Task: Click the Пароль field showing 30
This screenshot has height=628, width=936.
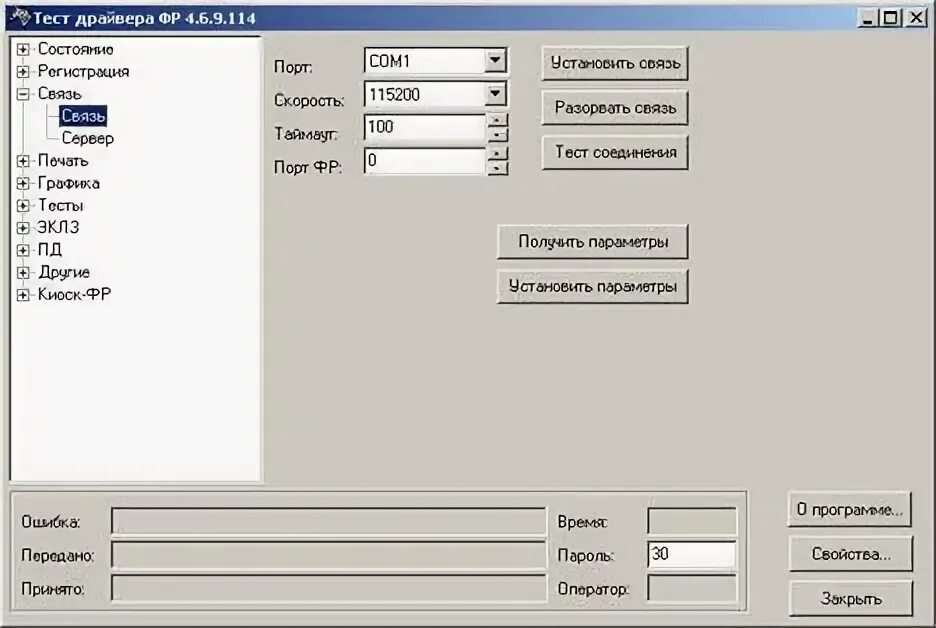Action: (x=692, y=555)
